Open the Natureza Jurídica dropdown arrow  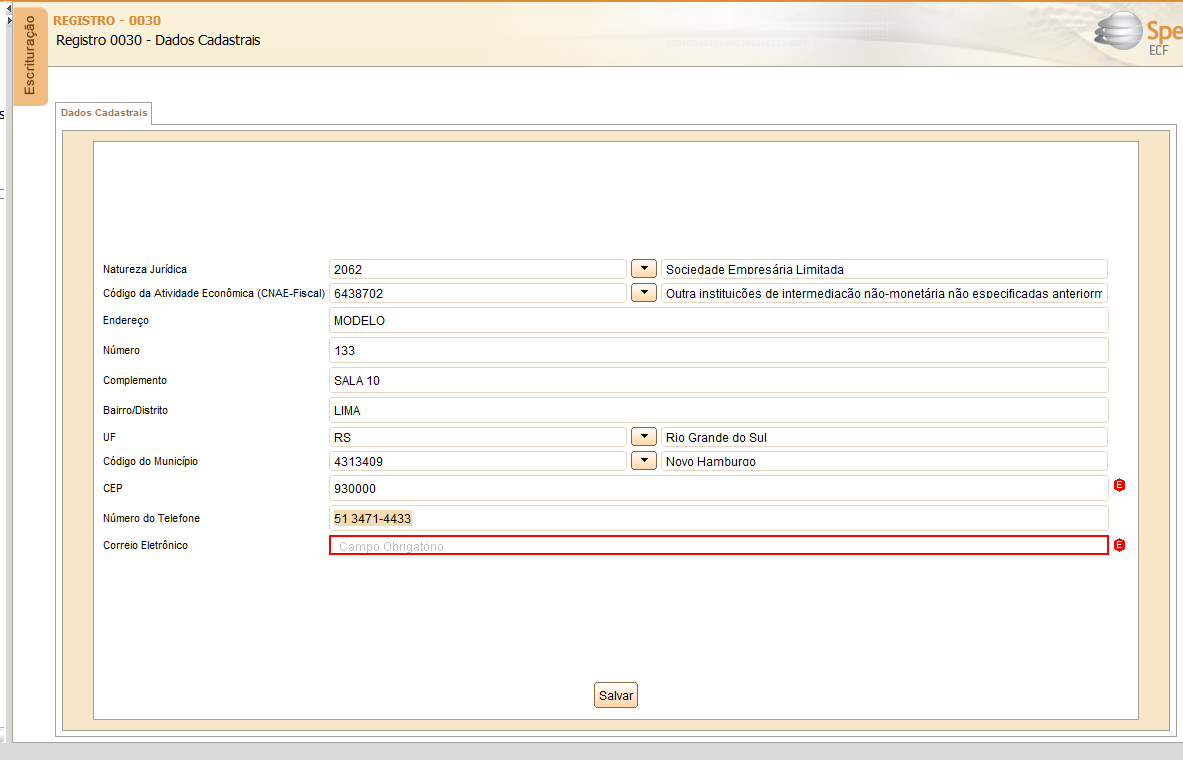pos(644,269)
